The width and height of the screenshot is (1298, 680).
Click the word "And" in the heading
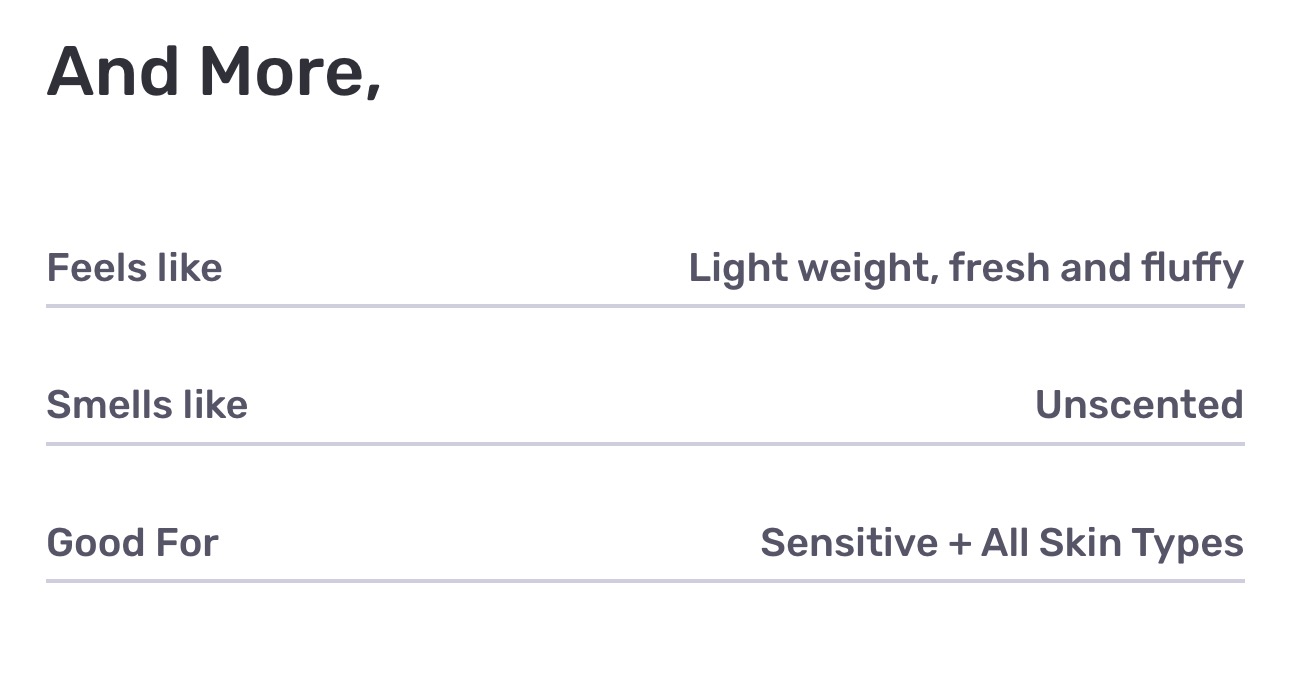pos(112,72)
